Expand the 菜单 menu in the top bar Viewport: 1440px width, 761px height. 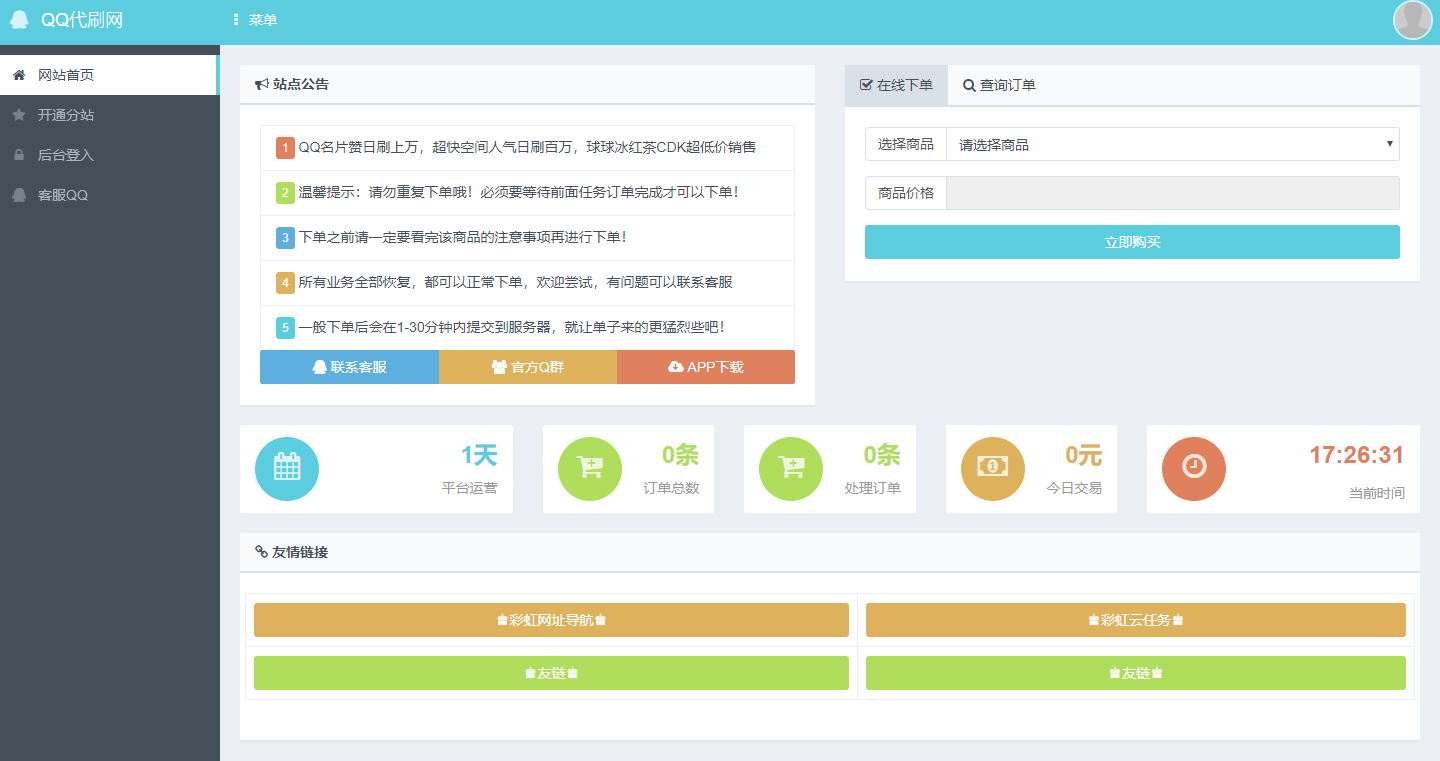point(254,19)
